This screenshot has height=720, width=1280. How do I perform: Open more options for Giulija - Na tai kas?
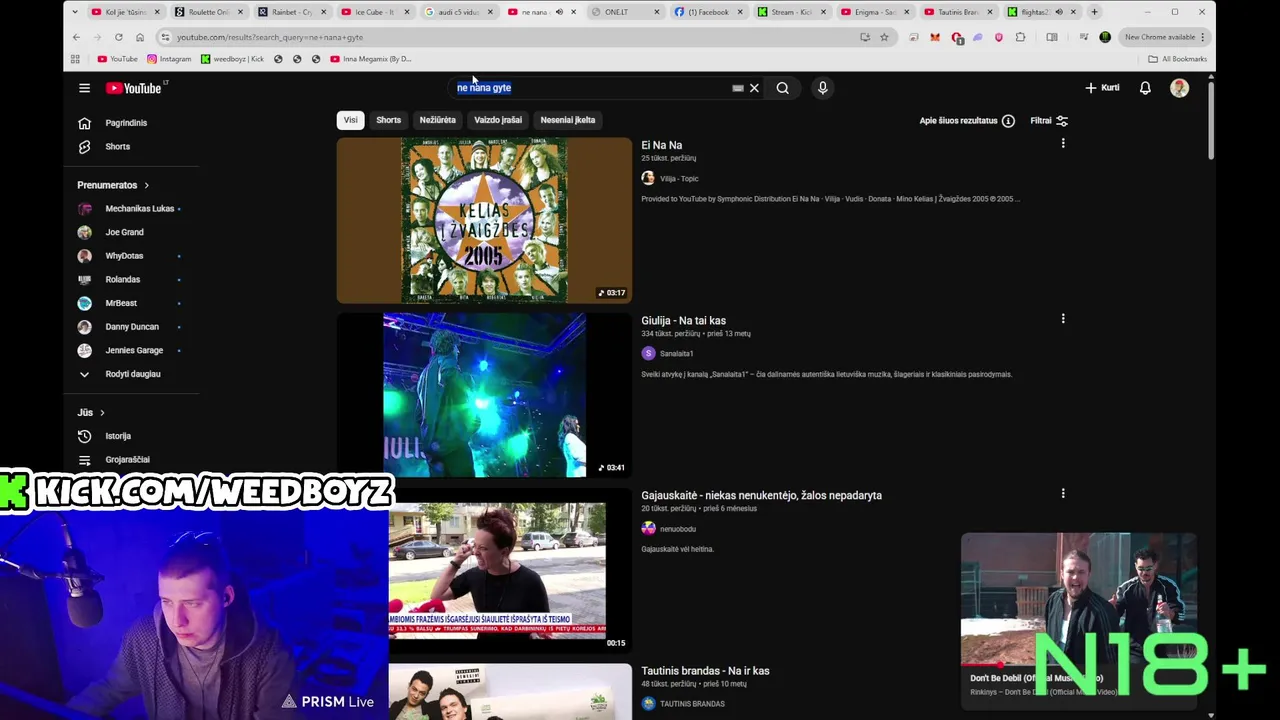(x=1062, y=318)
